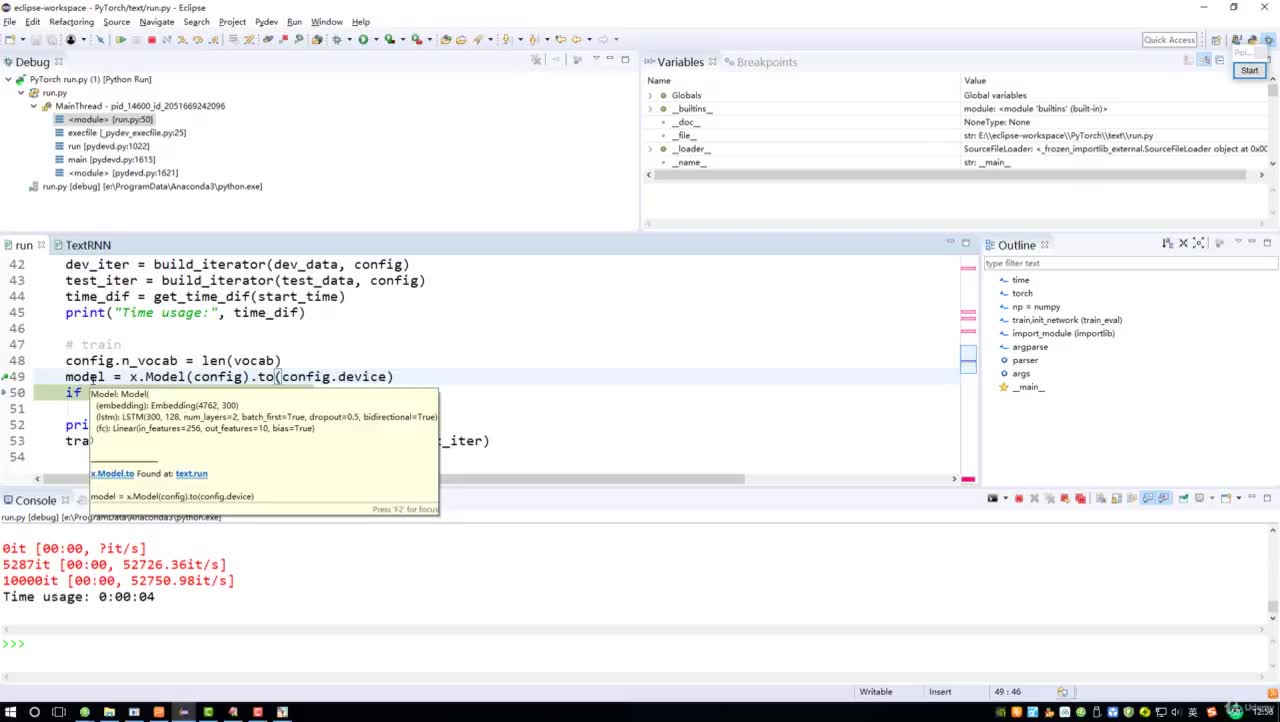Click the Maximize icon of the Debug view
The image size is (1280, 722).
click(625, 60)
